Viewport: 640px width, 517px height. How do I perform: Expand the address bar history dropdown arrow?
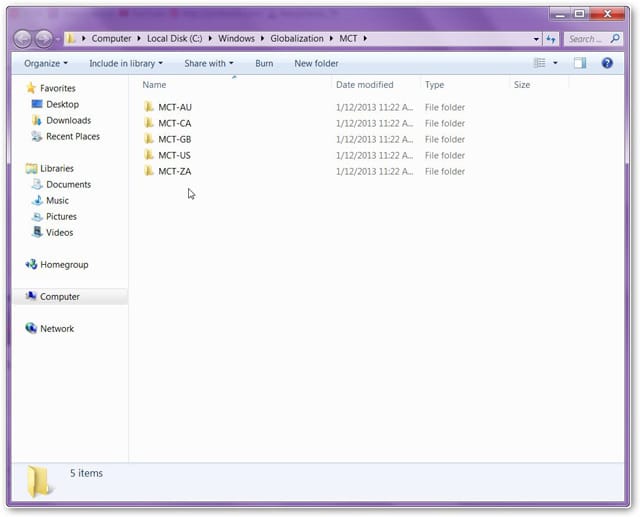[536, 39]
